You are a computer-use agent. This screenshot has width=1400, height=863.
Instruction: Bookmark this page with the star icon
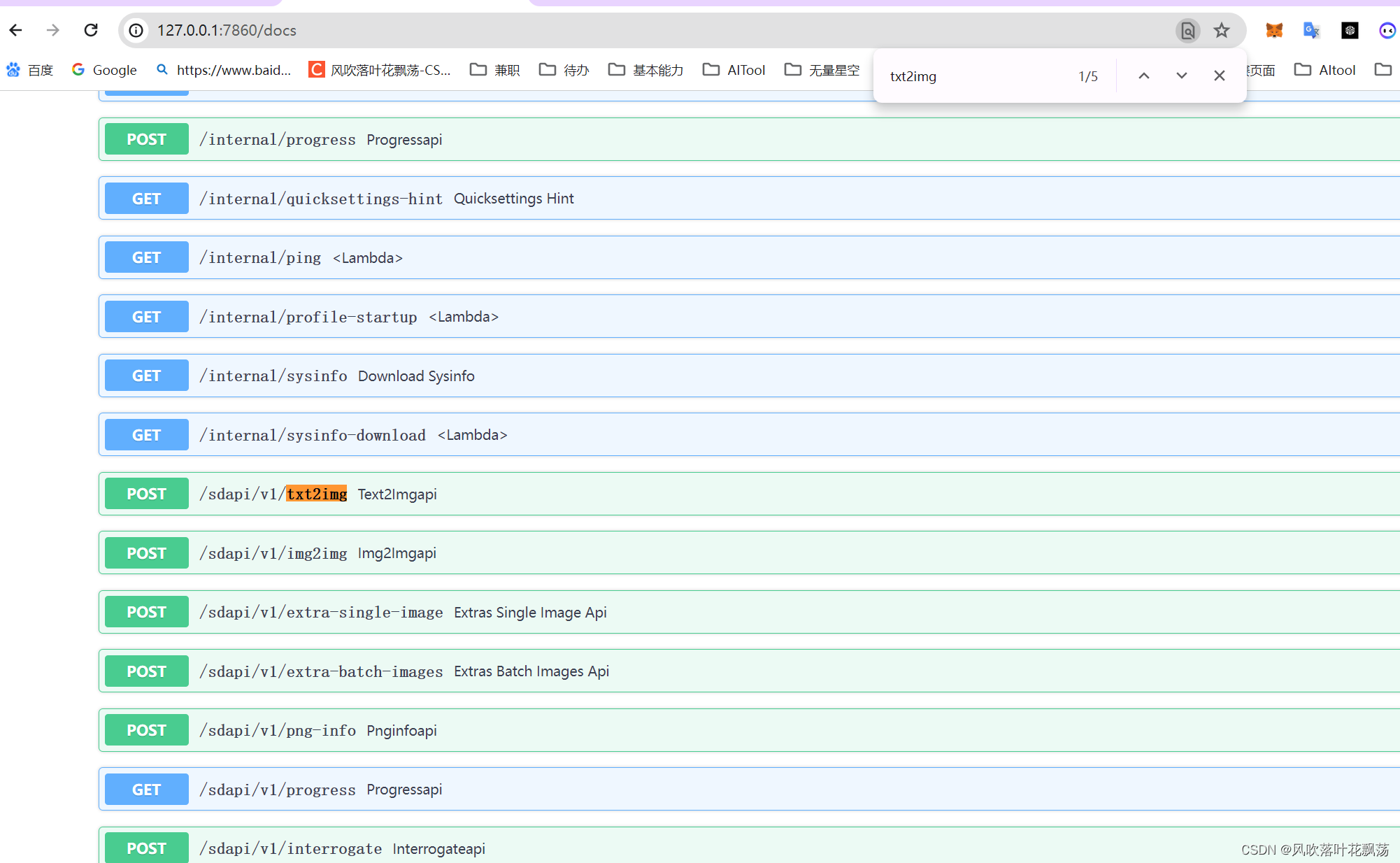coord(1222,30)
